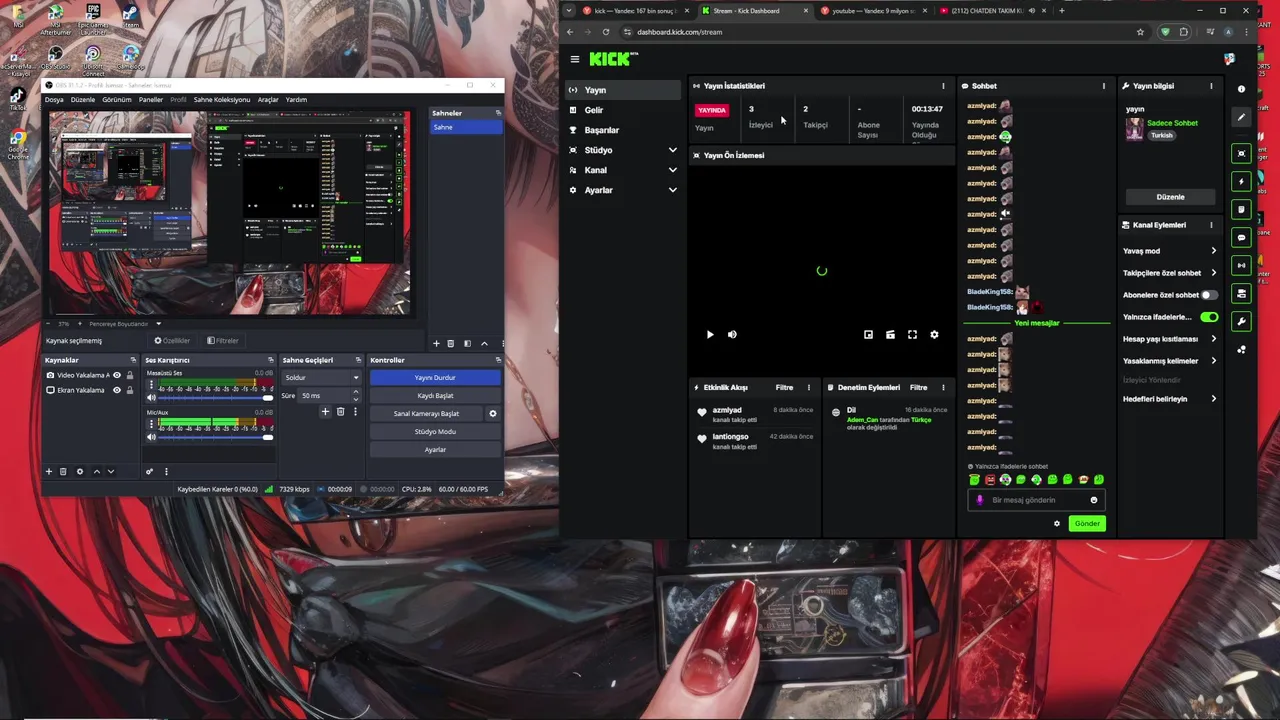Add a new source in OBS Kaynaklar panel

(x=48, y=471)
